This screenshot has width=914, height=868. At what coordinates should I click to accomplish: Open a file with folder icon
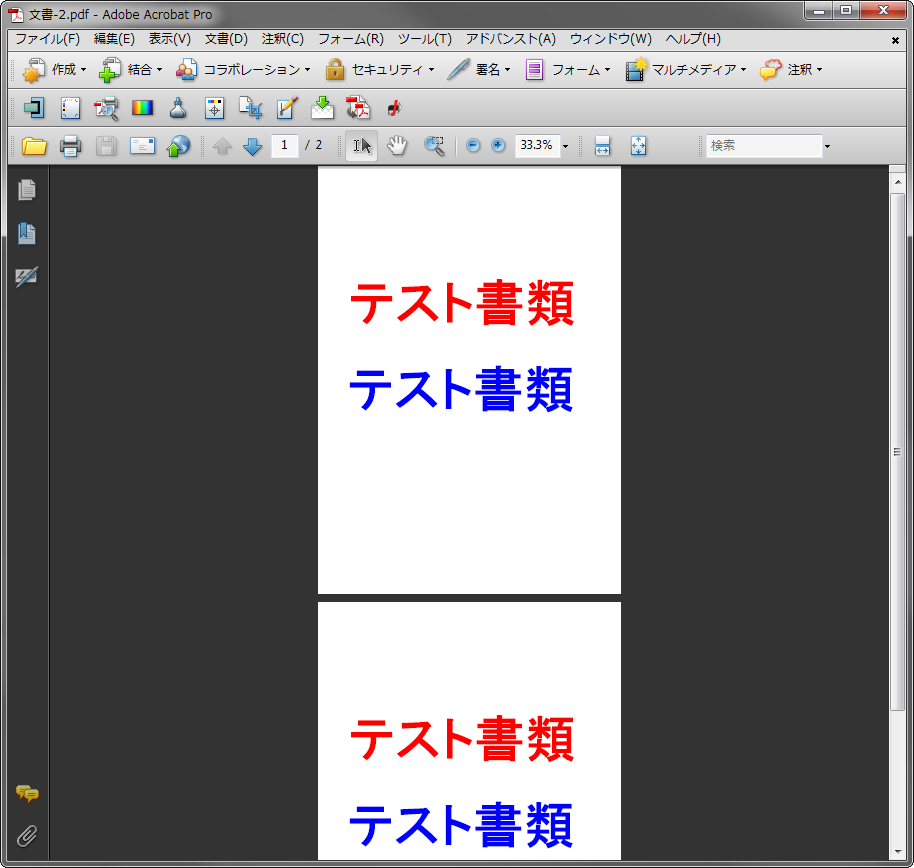pos(34,146)
